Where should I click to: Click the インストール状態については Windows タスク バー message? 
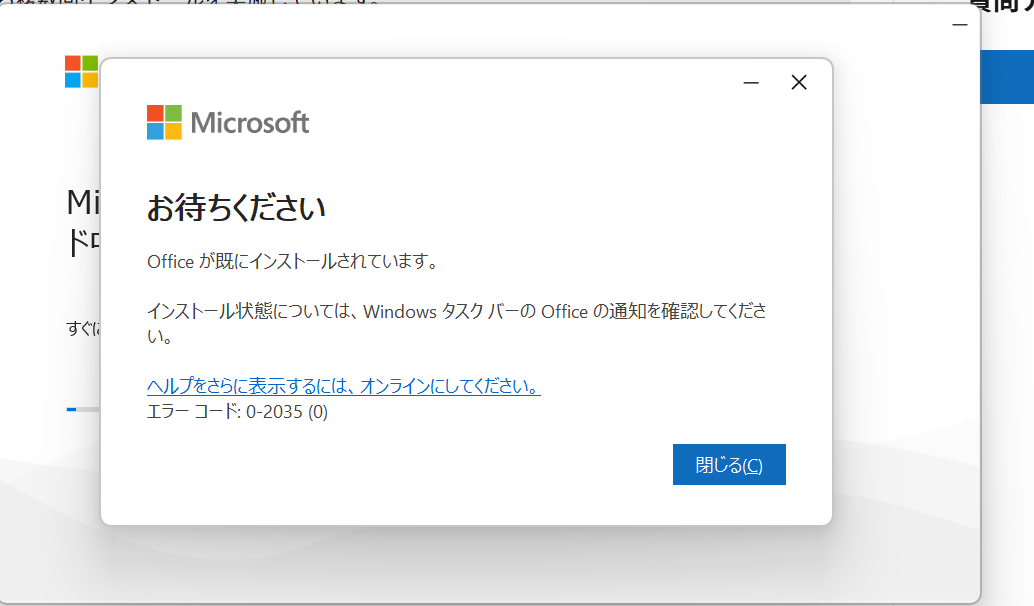(x=456, y=323)
